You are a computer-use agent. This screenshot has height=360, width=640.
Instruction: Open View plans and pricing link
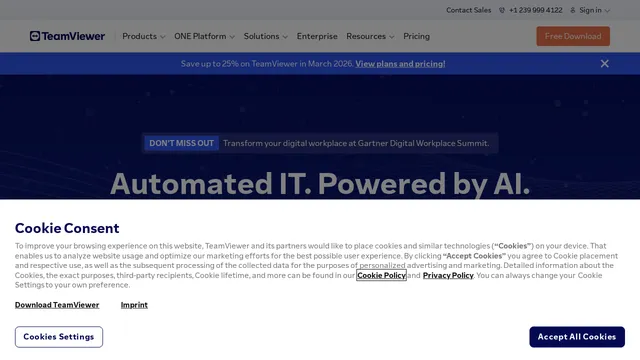(x=400, y=64)
